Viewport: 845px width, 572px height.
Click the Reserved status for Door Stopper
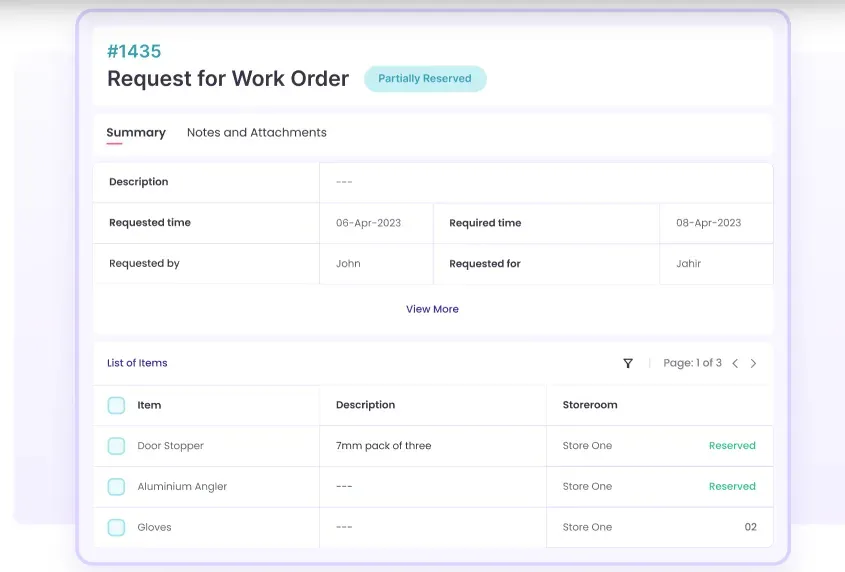coord(732,446)
